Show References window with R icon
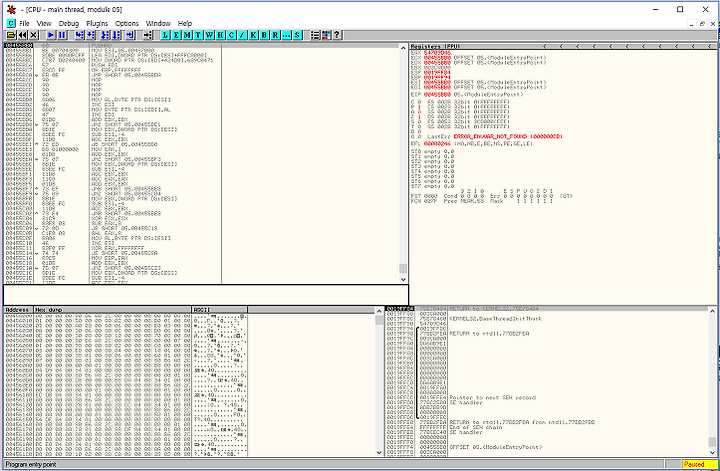Image resolution: width=720 pixels, height=471 pixels. point(276,35)
